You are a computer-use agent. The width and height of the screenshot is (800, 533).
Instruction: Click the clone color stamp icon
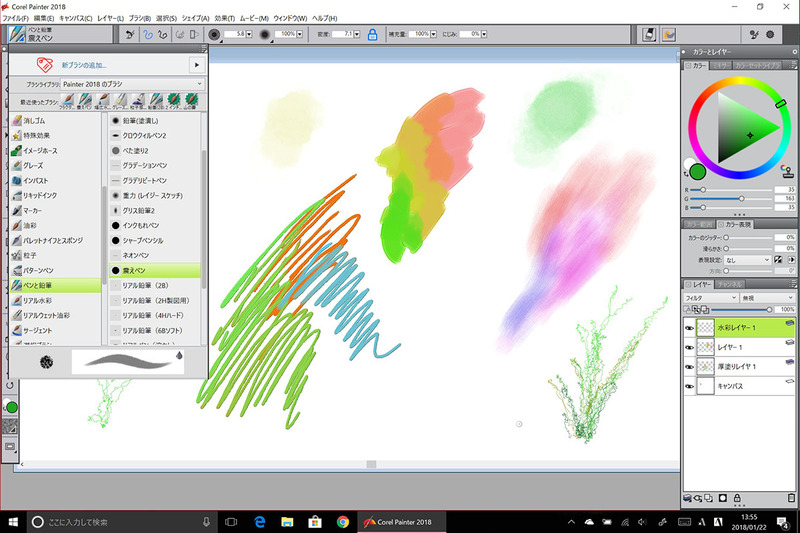(x=786, y=171)
